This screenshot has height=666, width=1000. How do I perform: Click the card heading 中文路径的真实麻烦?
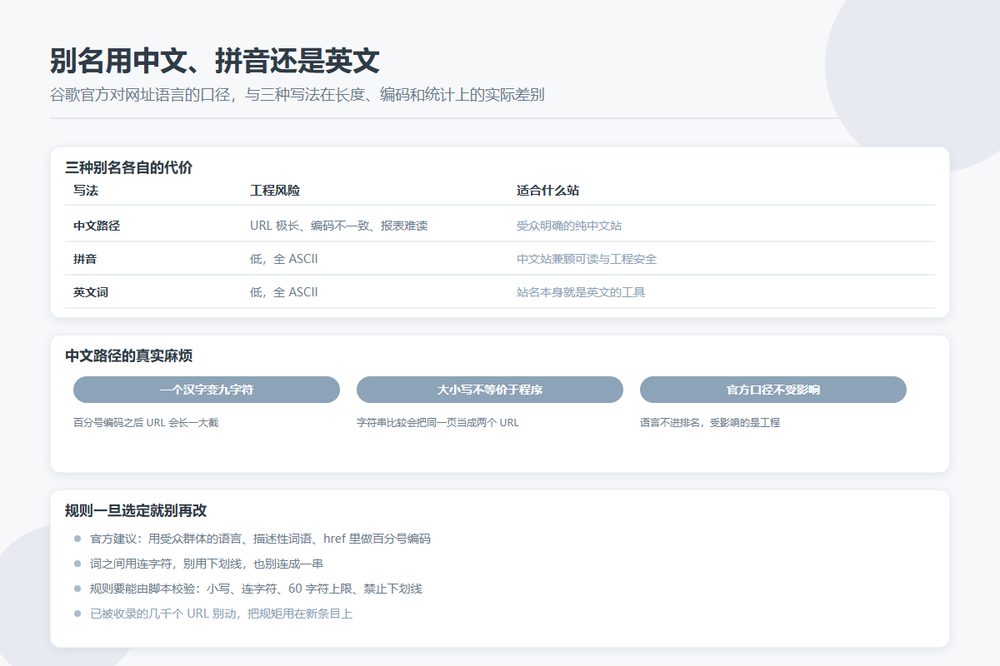pyautogui.click(x=129, y=355)
